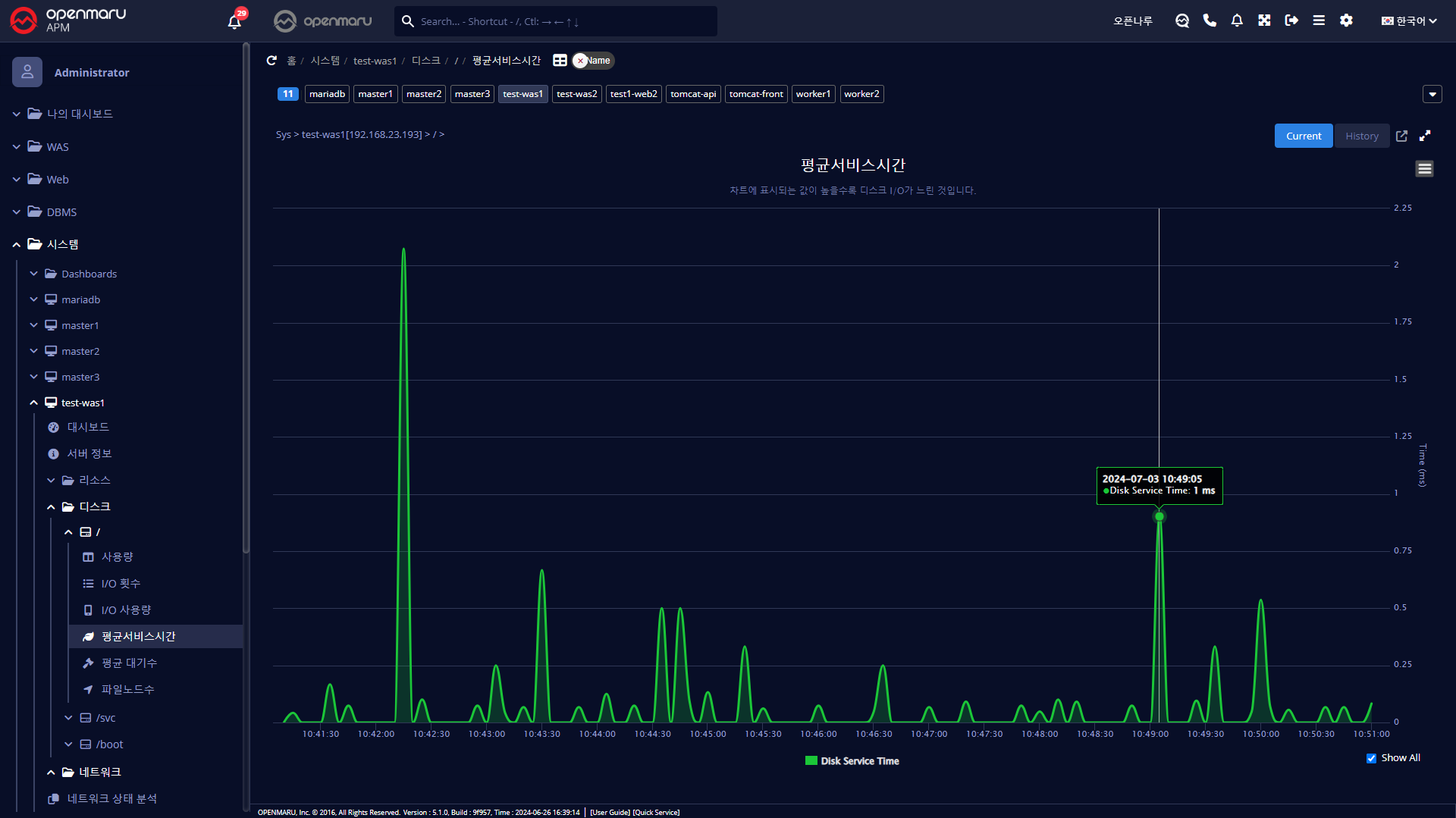1456x818 pixels.
Task: Click the Current view button
Action: pyautogui.click(x=1303, y=136)
